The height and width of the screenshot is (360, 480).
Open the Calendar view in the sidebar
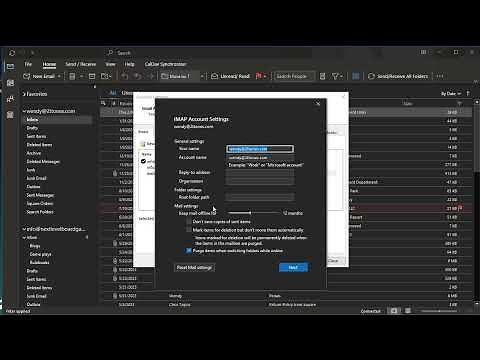click(x=10, y=83)
